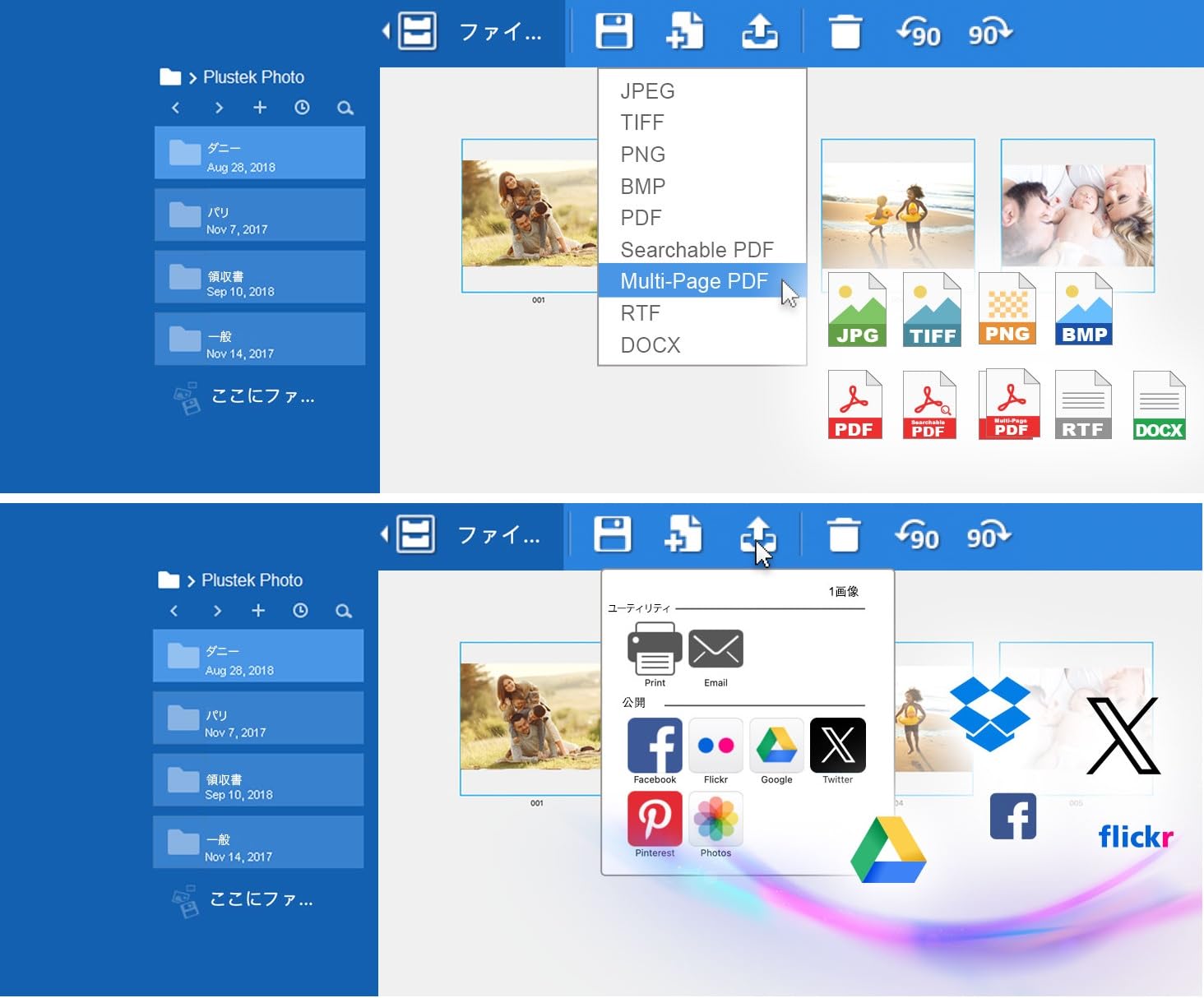Go forward with the lower sidebar's right chevron

pyautogui.click(x=217, y=611)
